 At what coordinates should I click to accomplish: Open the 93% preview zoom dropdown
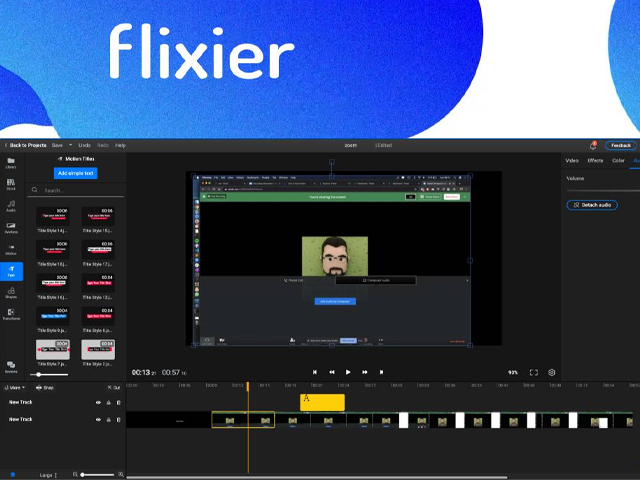[513, 372]
